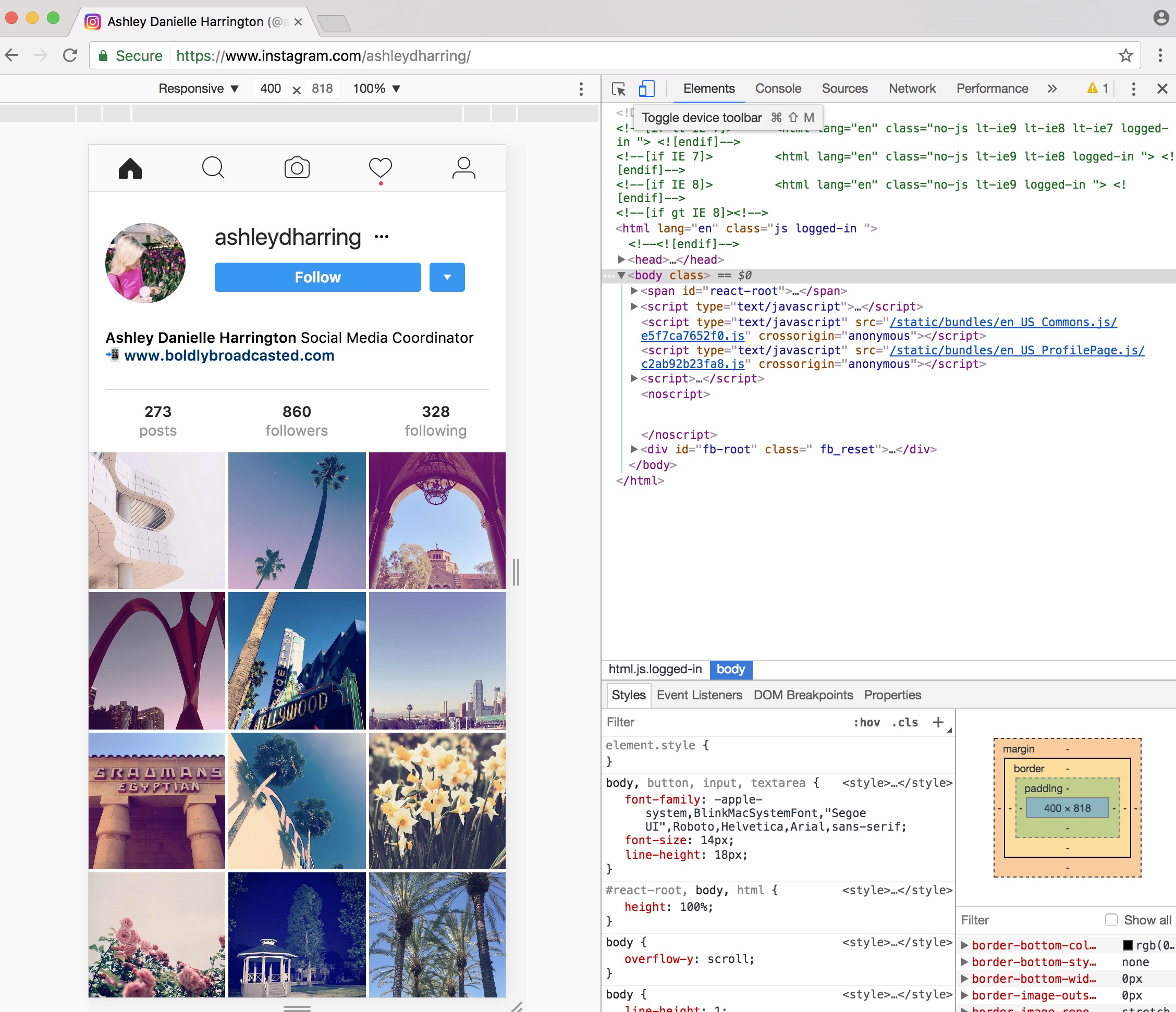Open the DOM Breakpoints tab
Viewport: 1176px width, 1012px height.
click(x=803, y=695)
